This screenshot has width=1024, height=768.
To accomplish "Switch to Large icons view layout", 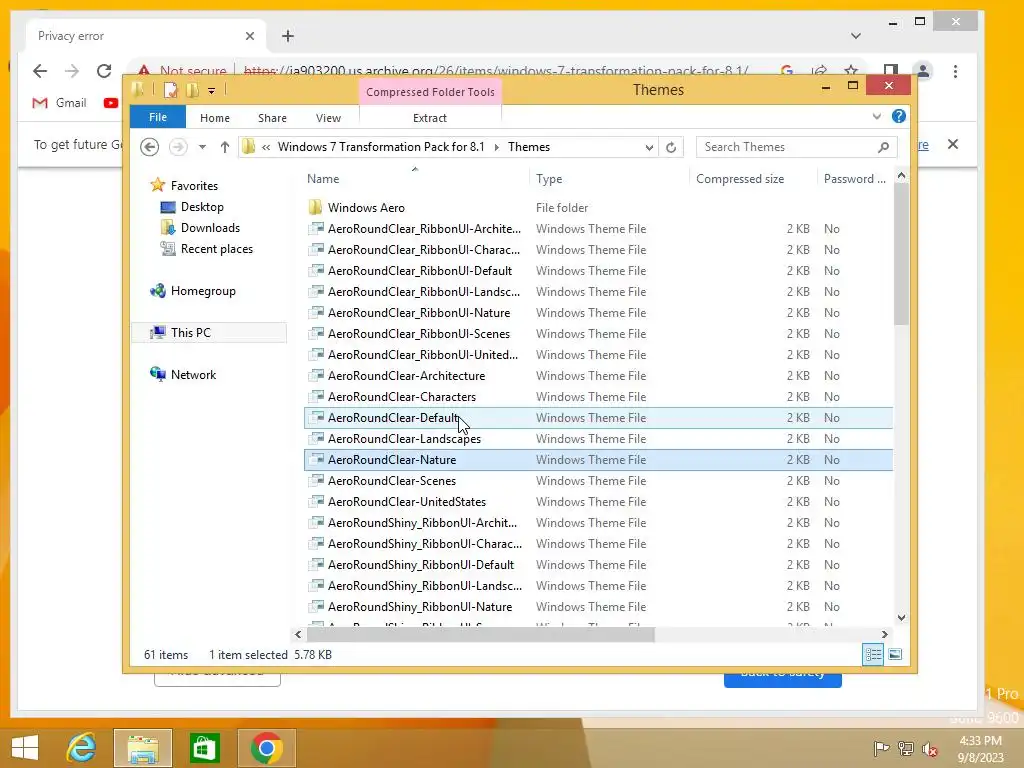I will [895, 654].
